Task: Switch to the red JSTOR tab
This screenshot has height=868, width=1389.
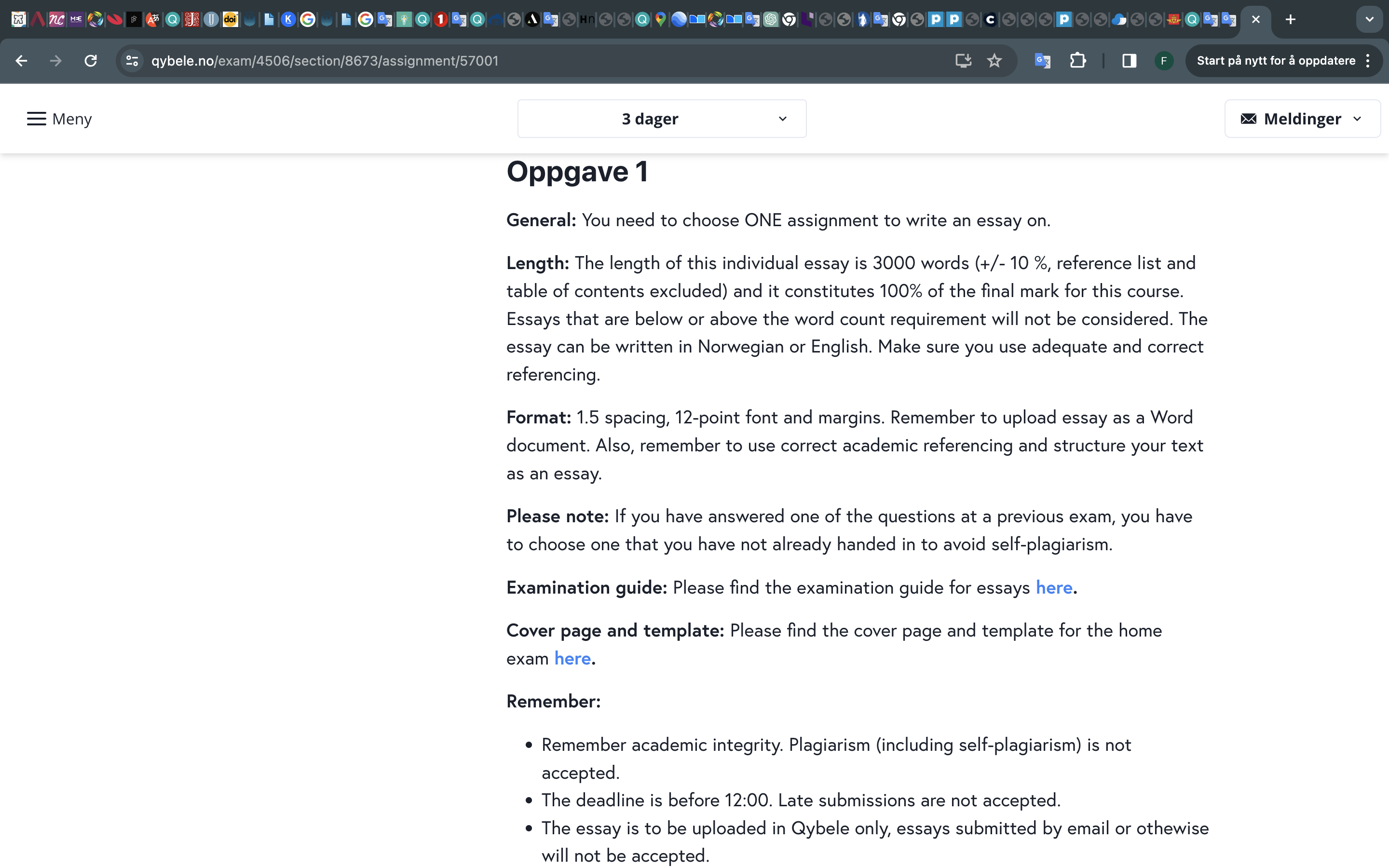Action: [x=191, y=19]
